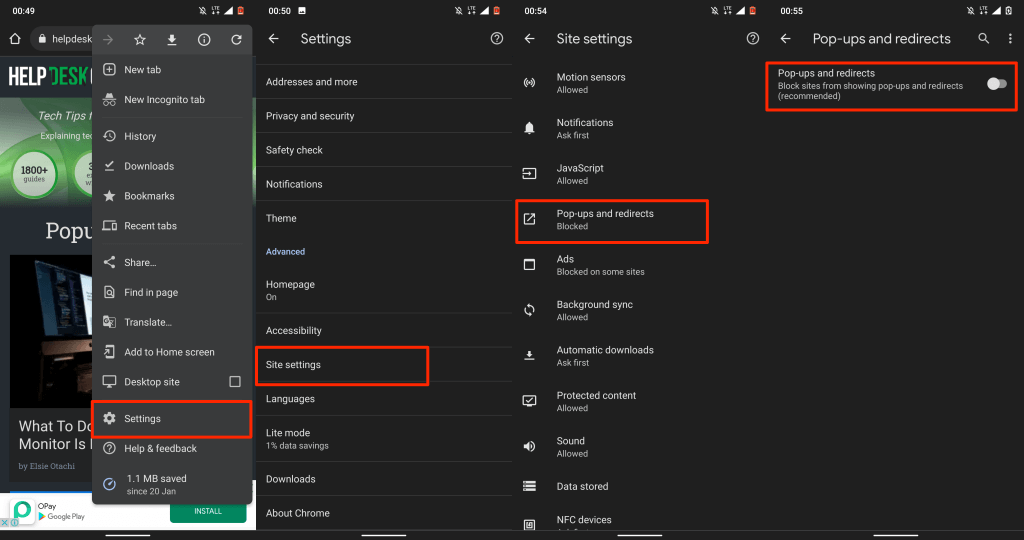Open Settings from the Chrome menu
The image size is (1024, 540).
(x=142, y=419)
